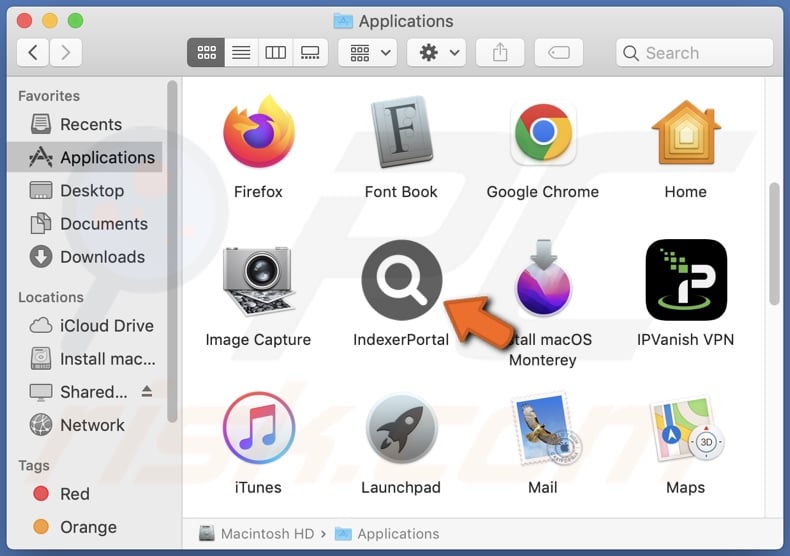Viewport: 790px width, 556px height.
Task: Open Install mac... volume in sidebar
Action: (x=85, y=359)
